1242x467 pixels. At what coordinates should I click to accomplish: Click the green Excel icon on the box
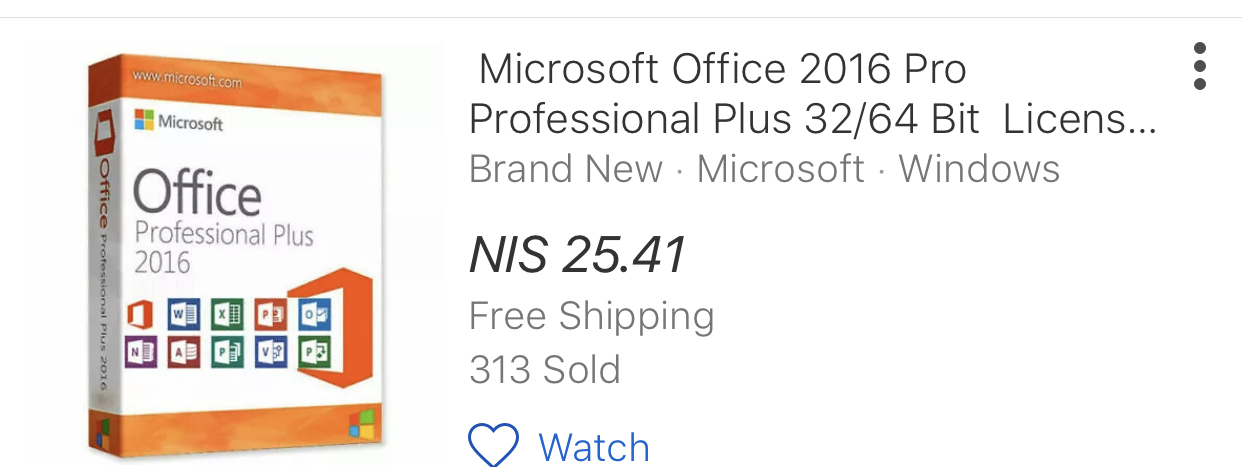click(x=227, y=314)
